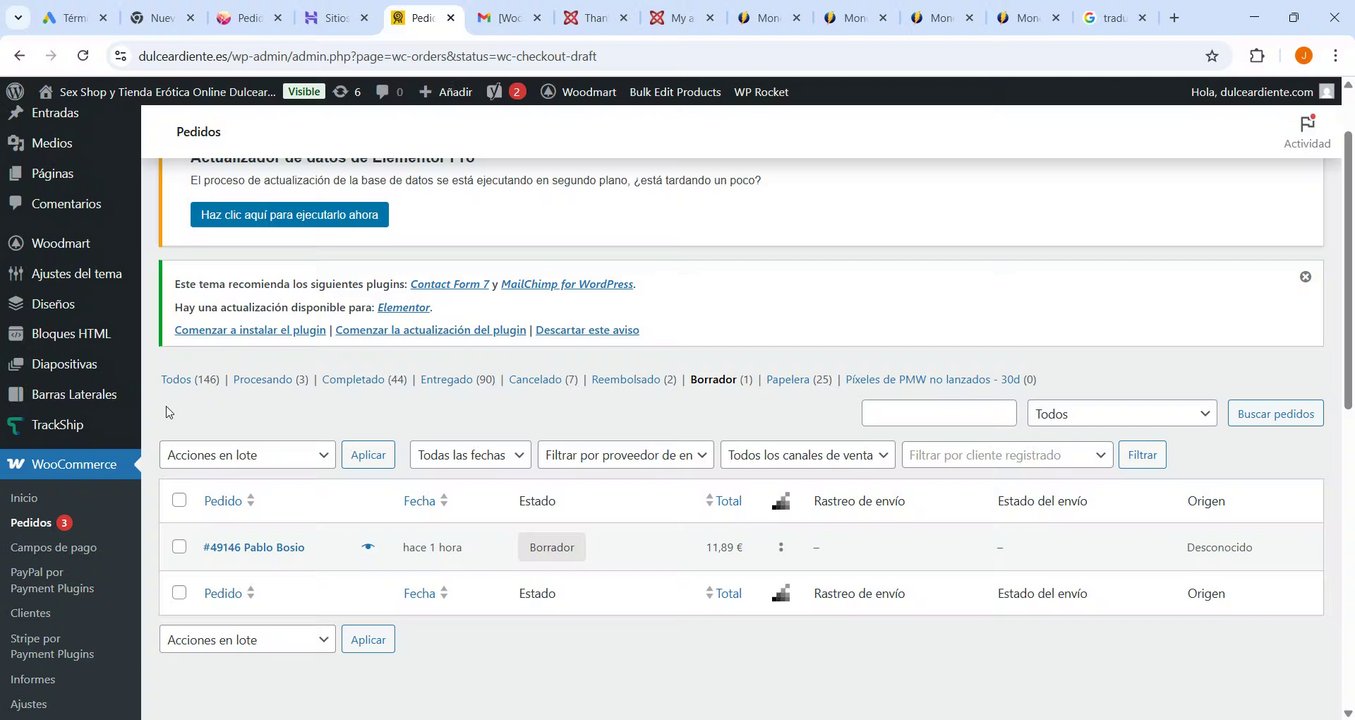The width and height of the screenshot is (1355, 720).
Task: Go back to the previous page
Action: tap(20, 56)
